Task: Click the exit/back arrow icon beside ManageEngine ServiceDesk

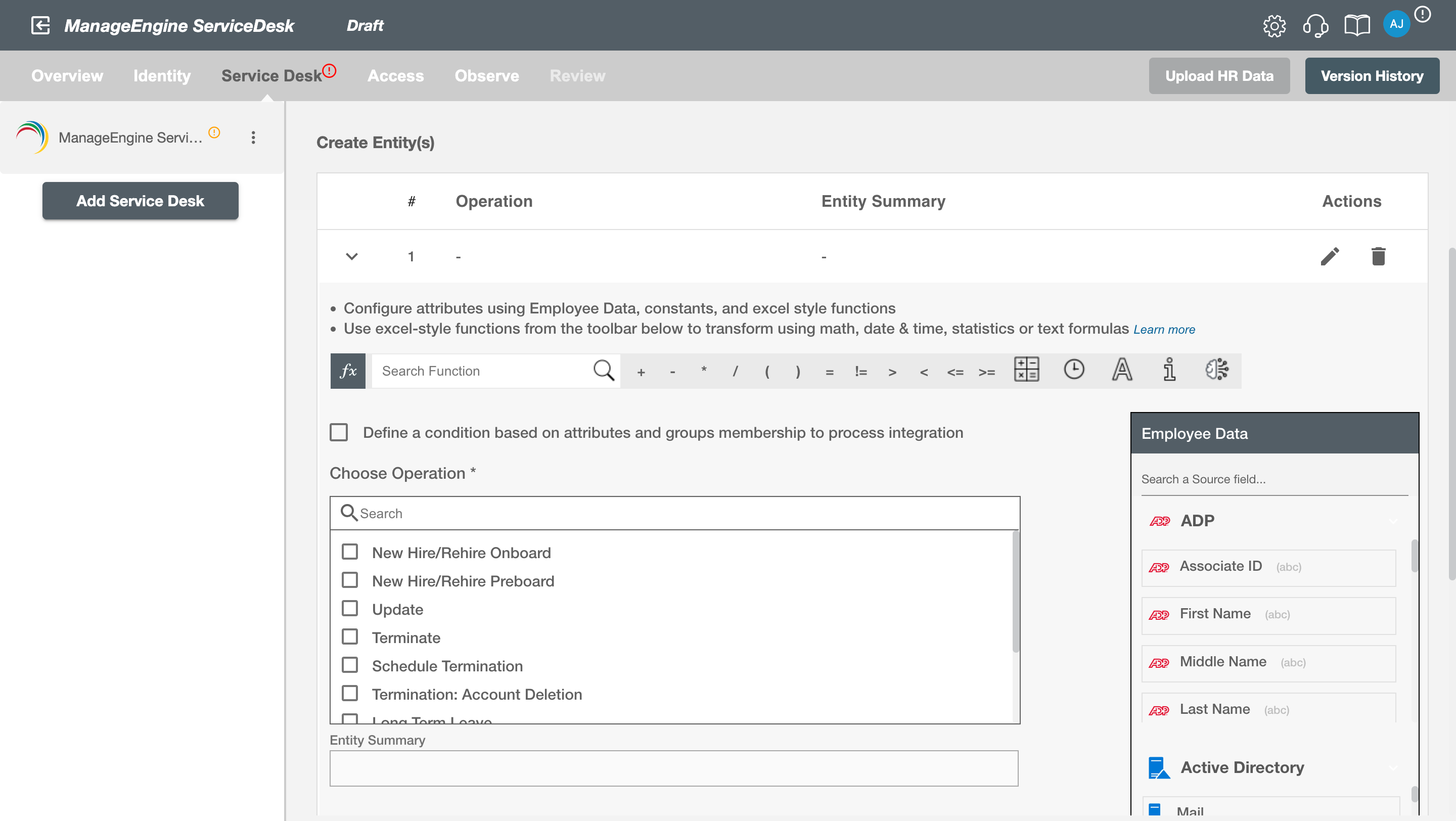Action: click(40, 25)
